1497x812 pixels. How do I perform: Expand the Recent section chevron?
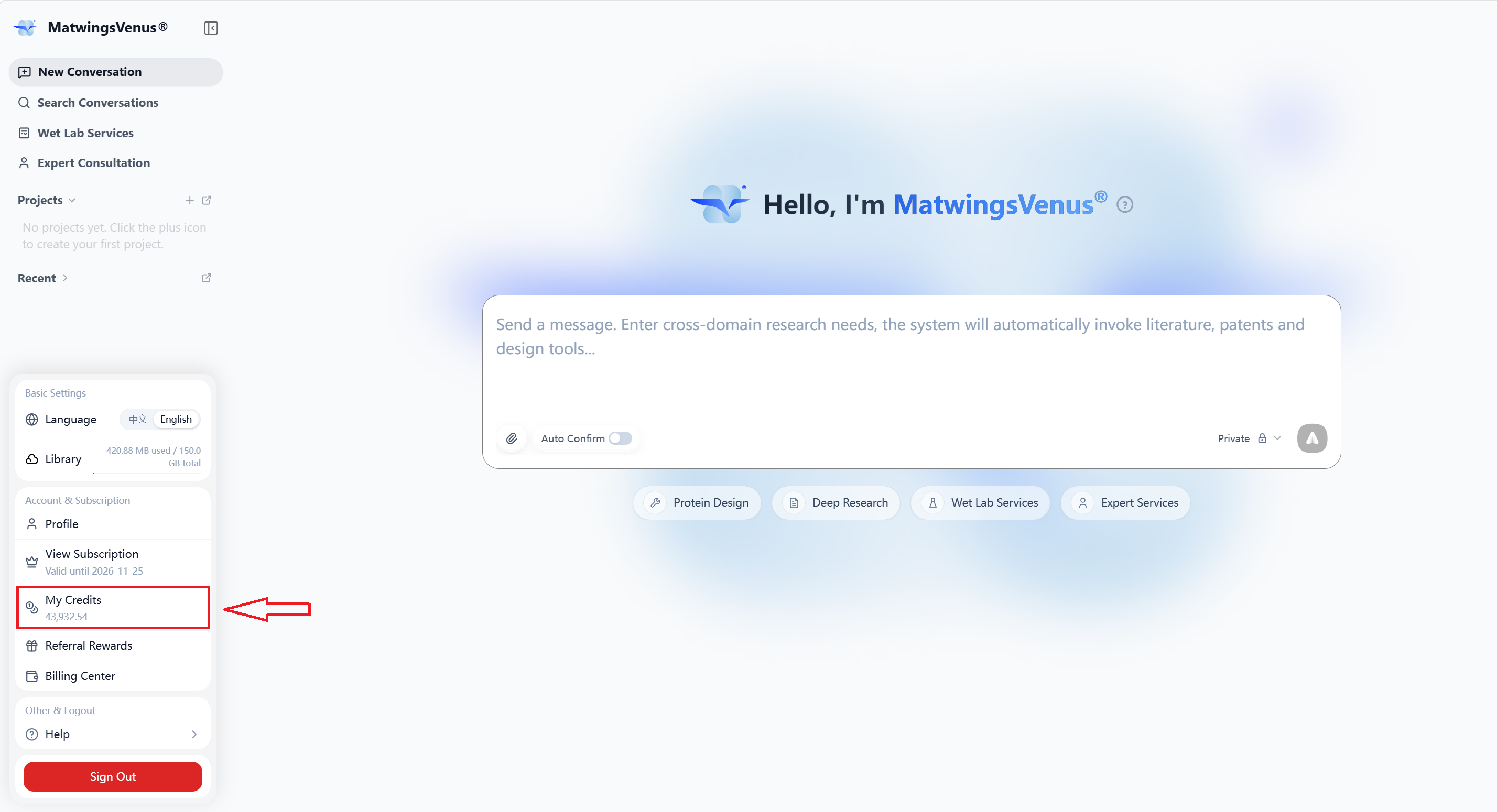click(x=65, y=278)
